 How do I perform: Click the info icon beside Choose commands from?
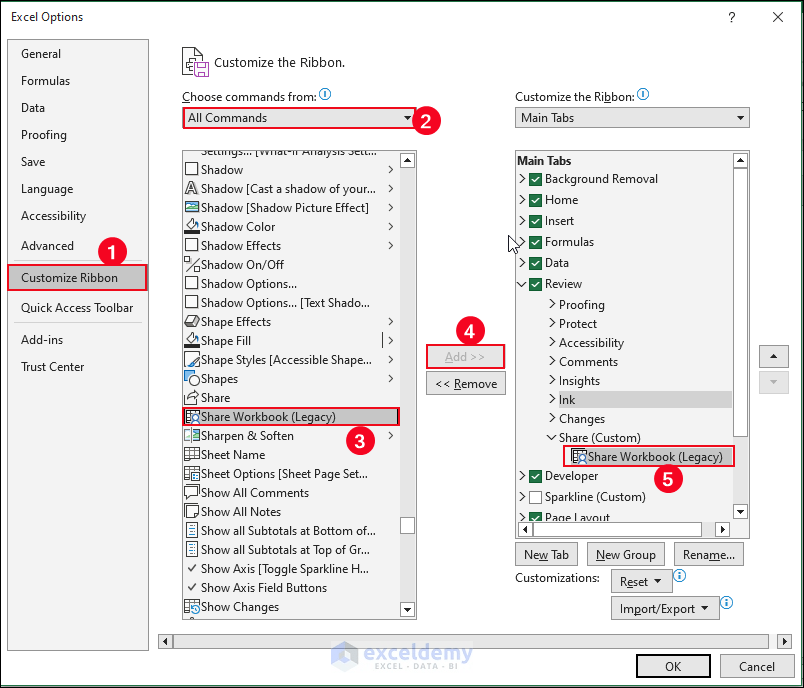click(x=324, y=94)
